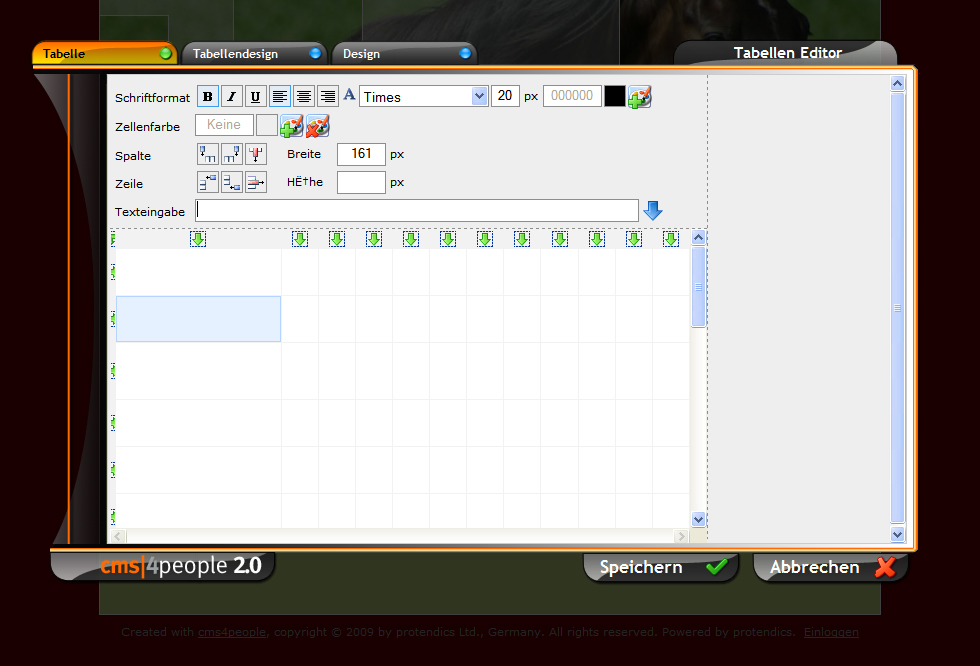Click into the Texteingabe text field
The image size is (980, 666).
pos(417,210)
